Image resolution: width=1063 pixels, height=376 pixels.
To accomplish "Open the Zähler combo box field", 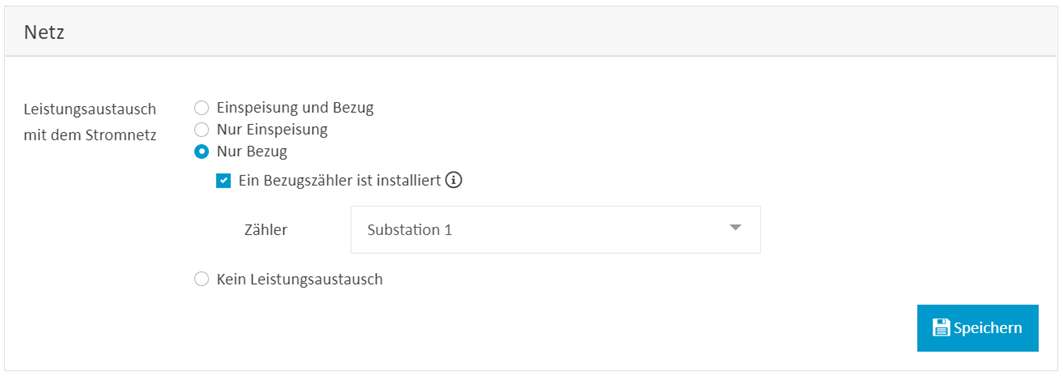I will (x=555, y=230).
